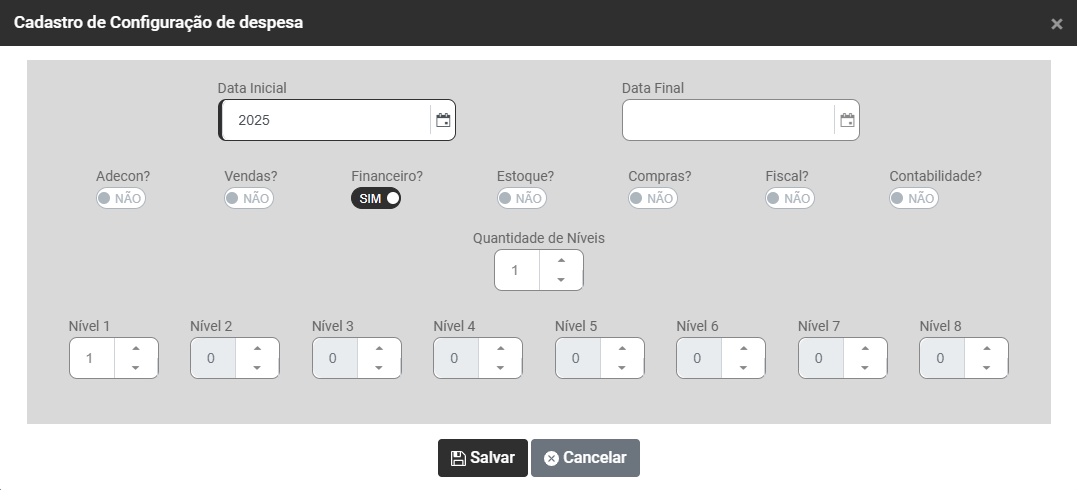Decrement the Nível 1 value
The image size is (1077, 490).
point(135,367)
